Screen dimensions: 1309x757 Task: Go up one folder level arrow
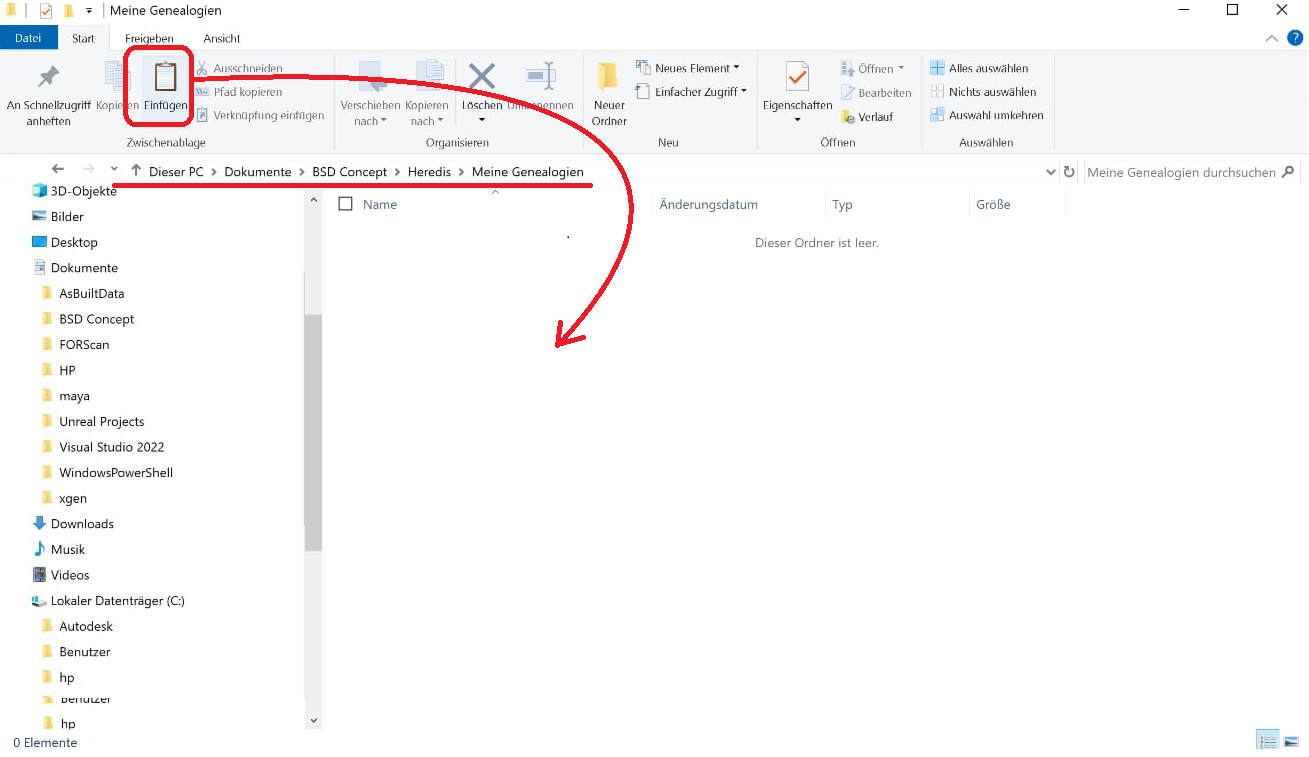pyautogui.click(x=136, y=171)
